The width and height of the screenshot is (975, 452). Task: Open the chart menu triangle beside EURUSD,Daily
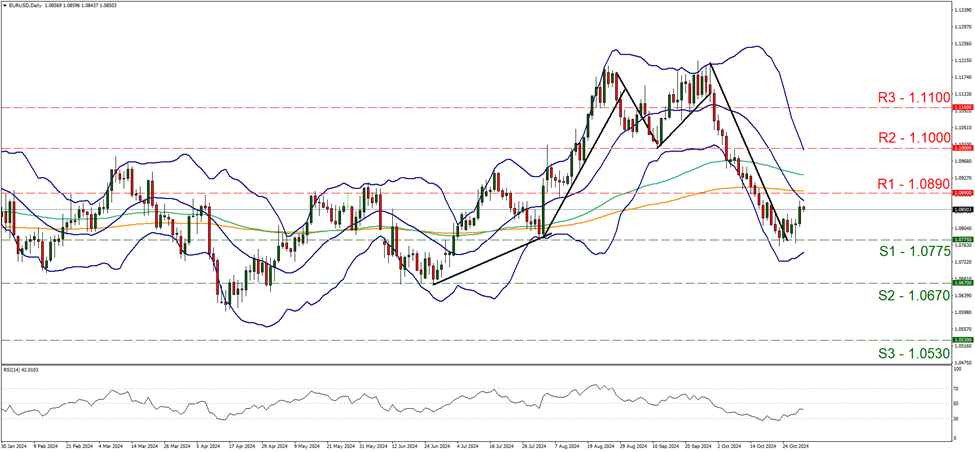pyautogui.click(x=5, y=5)
